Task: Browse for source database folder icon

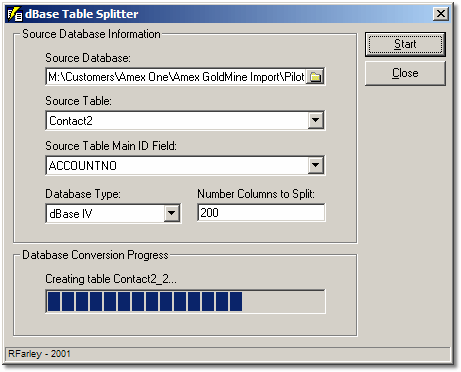Action: (x=315, y=77)
